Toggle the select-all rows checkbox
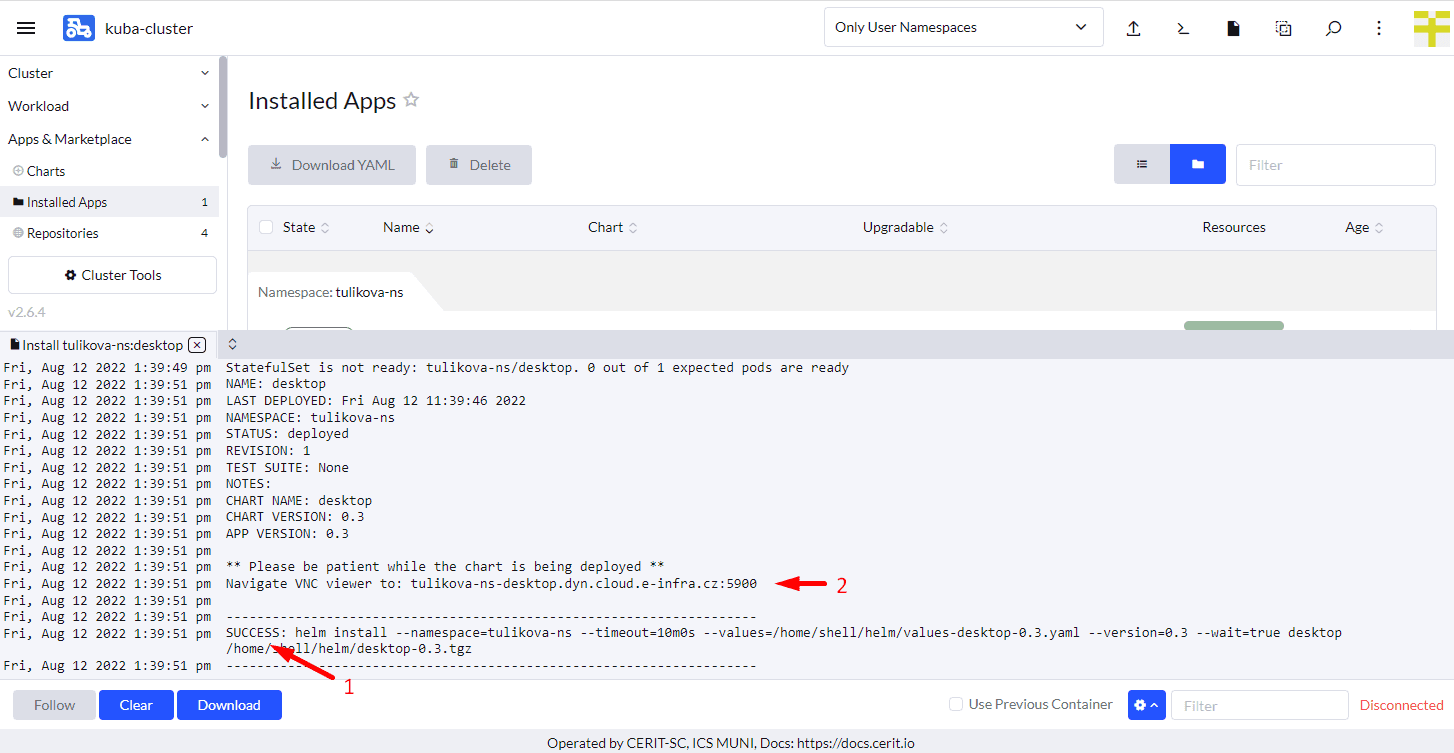The height and width of the screenshot is (753, 1454). click(266, 227)
